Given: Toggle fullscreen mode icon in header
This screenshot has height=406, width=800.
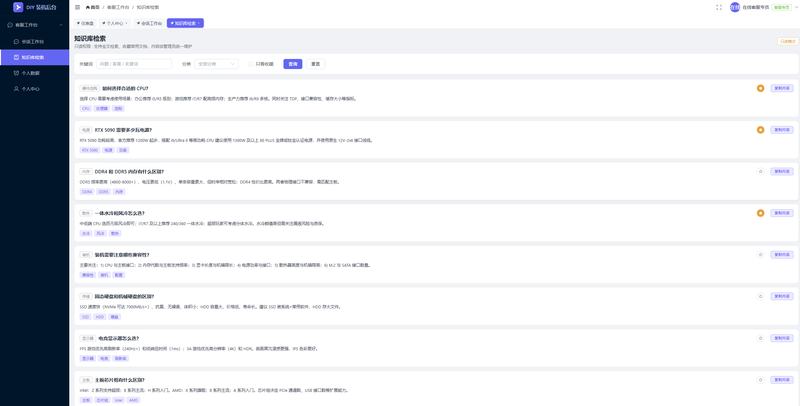Looking at the screenshot, I should 719,7.
